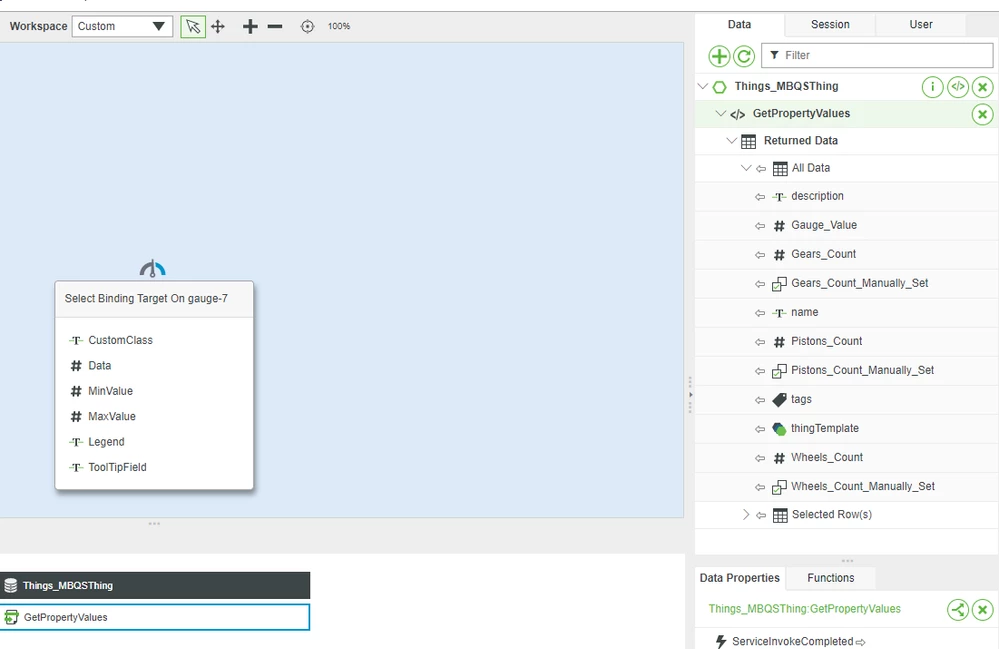Click binding arrow beside Selected Row(s)
The image size is (999, 649).
tap(761, 515)
